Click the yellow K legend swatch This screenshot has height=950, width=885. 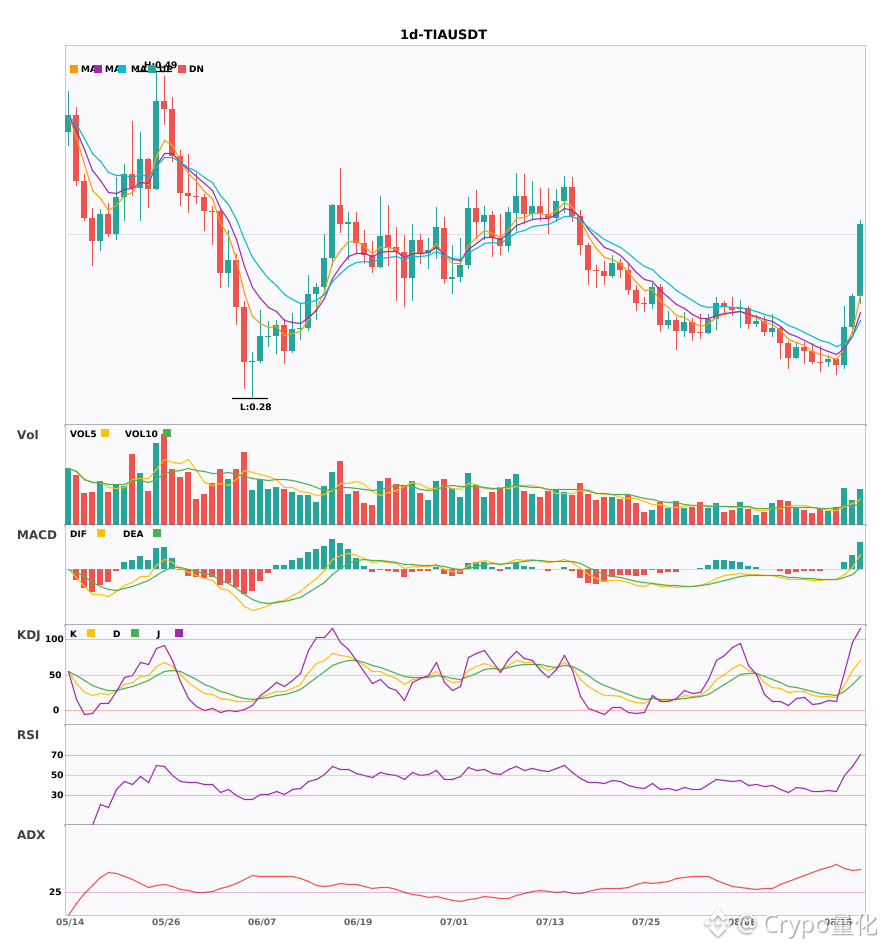91,633
